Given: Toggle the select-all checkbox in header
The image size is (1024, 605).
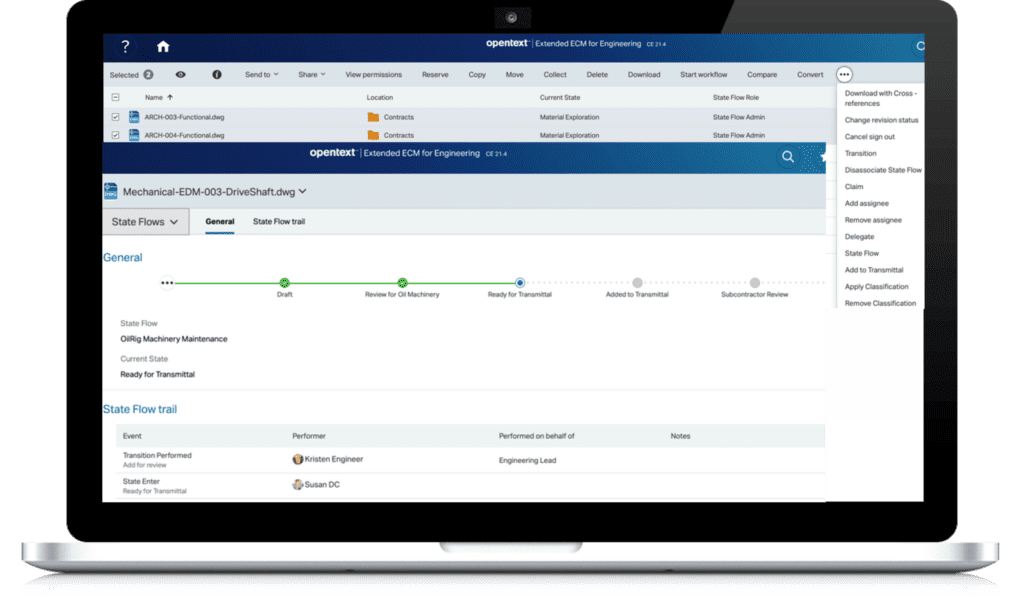Looking at the screenshot, I should point(113,97).
